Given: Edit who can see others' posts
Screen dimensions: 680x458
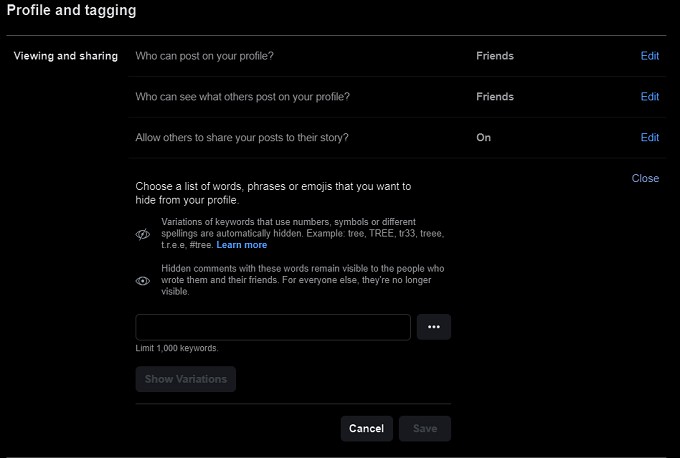Looking at the screenshot, I should [649, 97].
